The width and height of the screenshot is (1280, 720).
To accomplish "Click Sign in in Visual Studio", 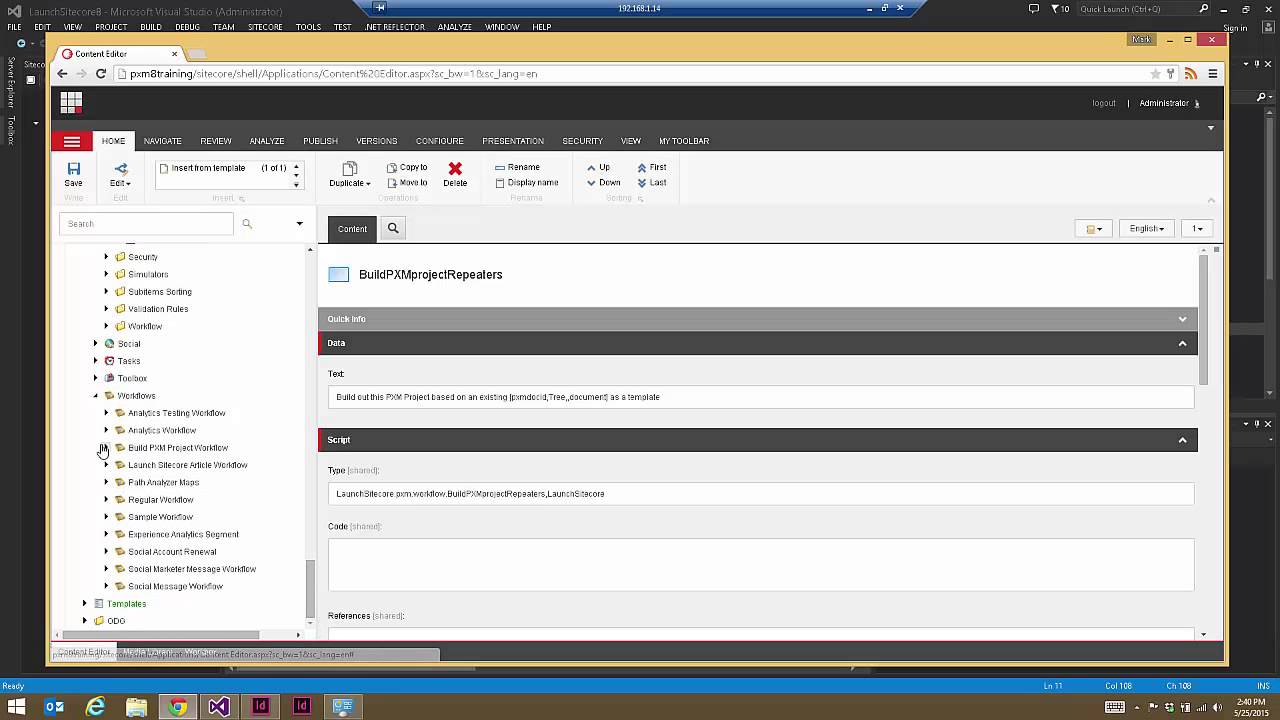I will tap(1235, 28).
